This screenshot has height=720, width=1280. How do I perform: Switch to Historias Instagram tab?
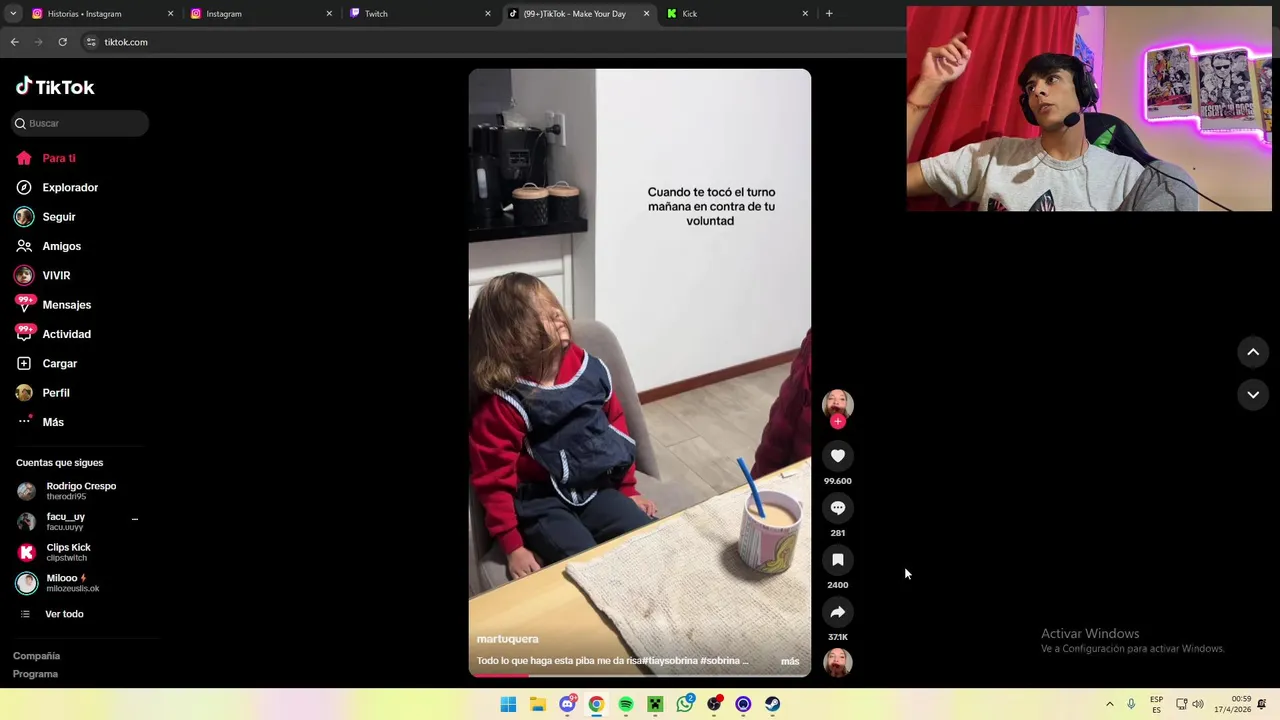100,14
